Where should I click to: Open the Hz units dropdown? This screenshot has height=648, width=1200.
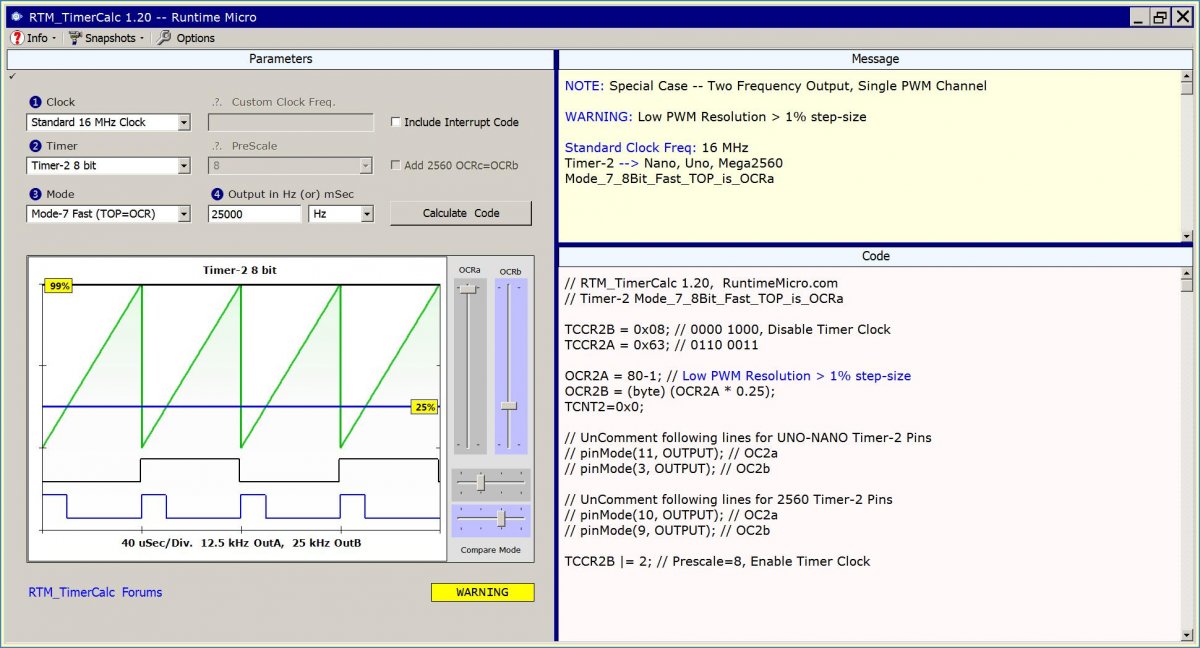pyautogui.click(x=366, y=214)
